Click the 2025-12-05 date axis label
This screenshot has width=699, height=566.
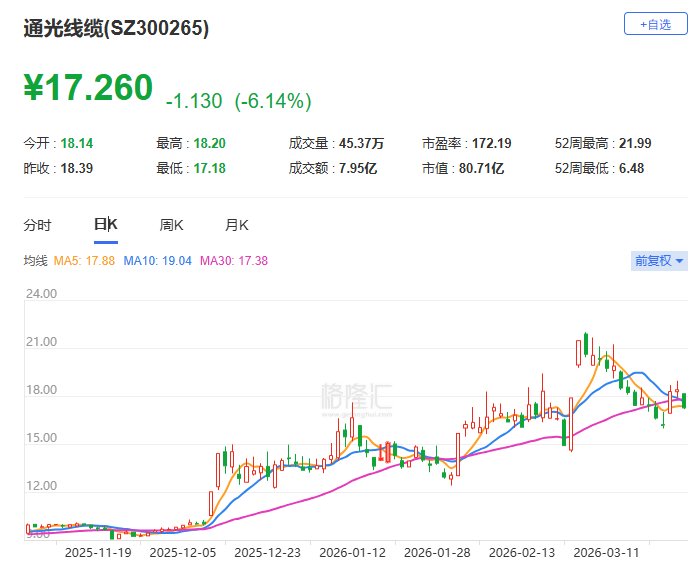coord(183,553)
